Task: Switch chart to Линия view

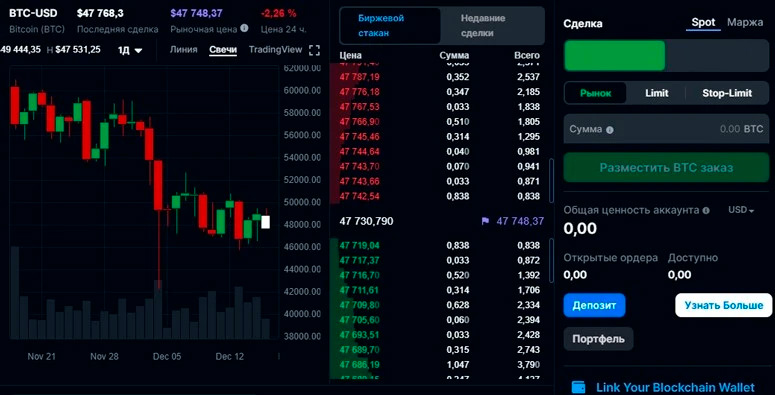Action: pyautogui.click(x=183, y=49)
